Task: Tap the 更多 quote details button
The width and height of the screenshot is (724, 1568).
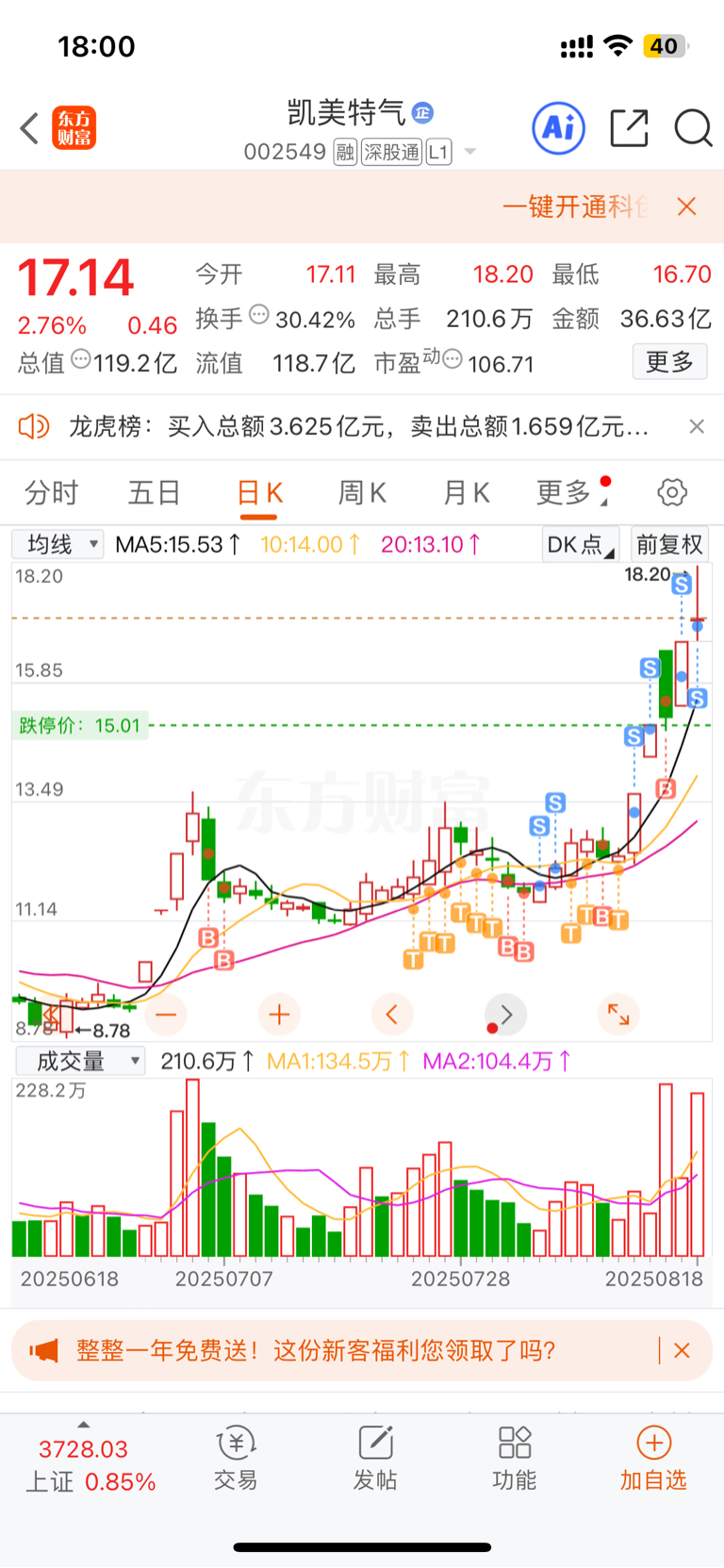Action: click(x=669, y=362)
